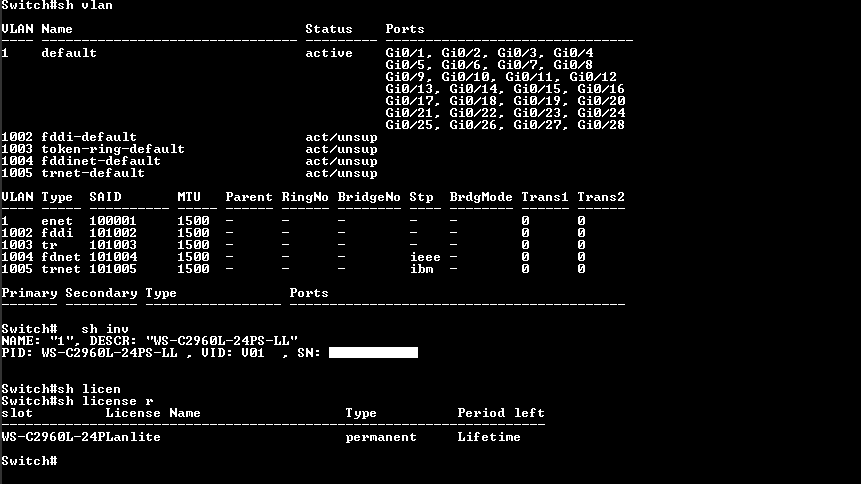Click the 'slot' column header
861x484 pixels.
click(17, 413)
